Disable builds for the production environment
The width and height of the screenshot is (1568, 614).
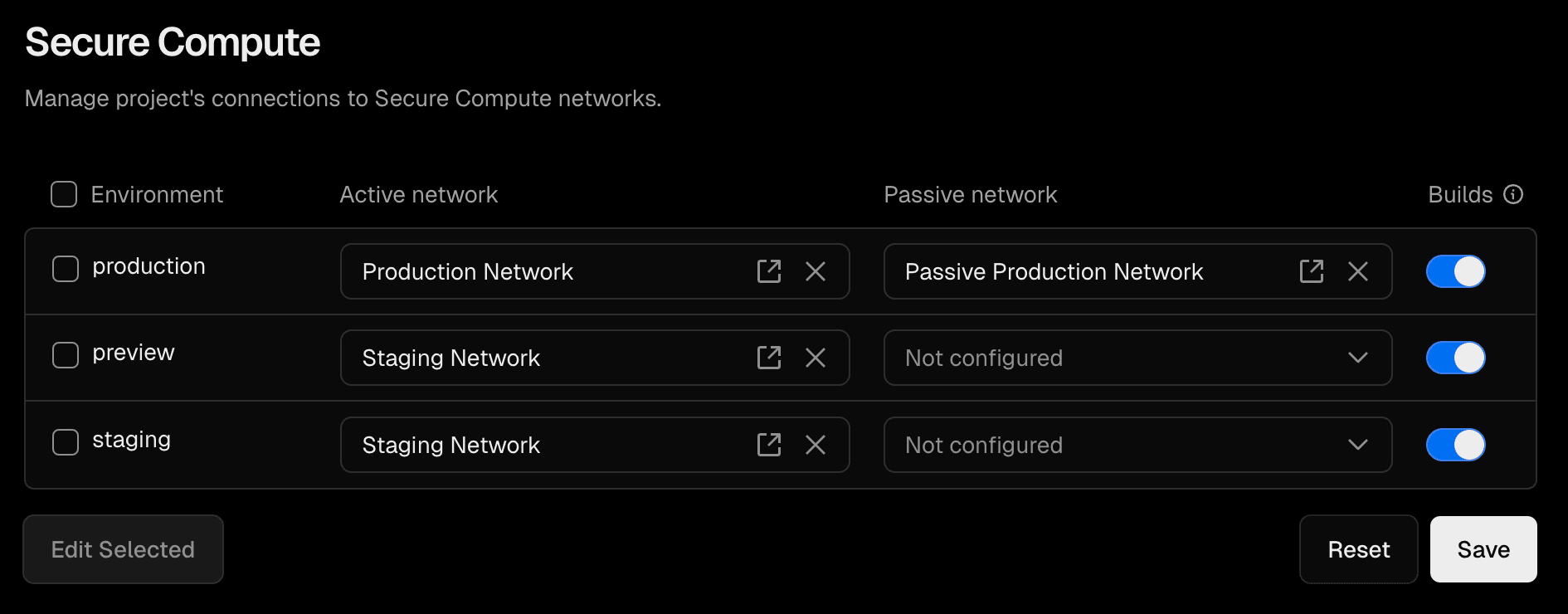[x=1455, y=271]
